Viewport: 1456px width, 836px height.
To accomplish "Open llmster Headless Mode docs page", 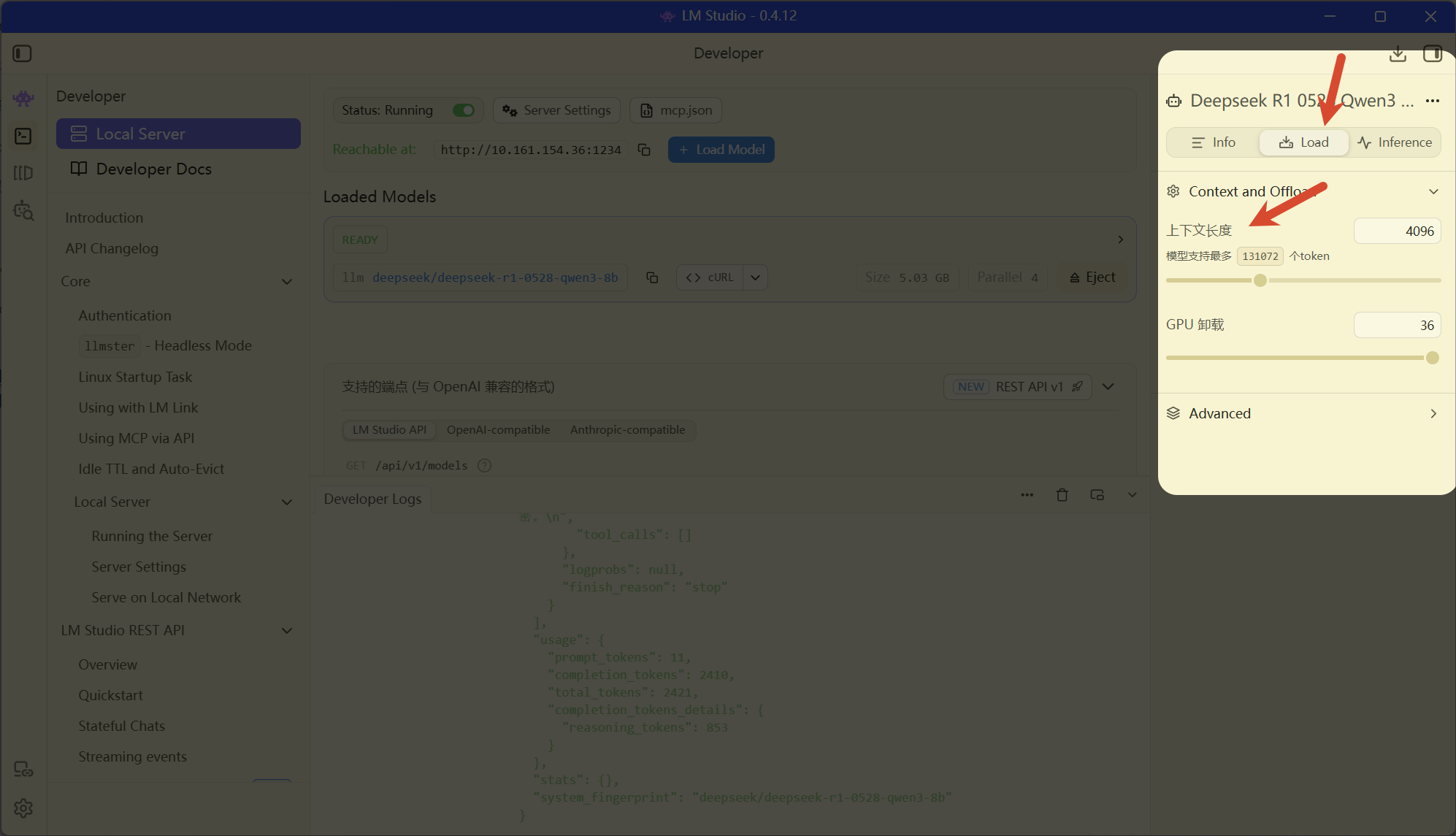I will 166,345.
